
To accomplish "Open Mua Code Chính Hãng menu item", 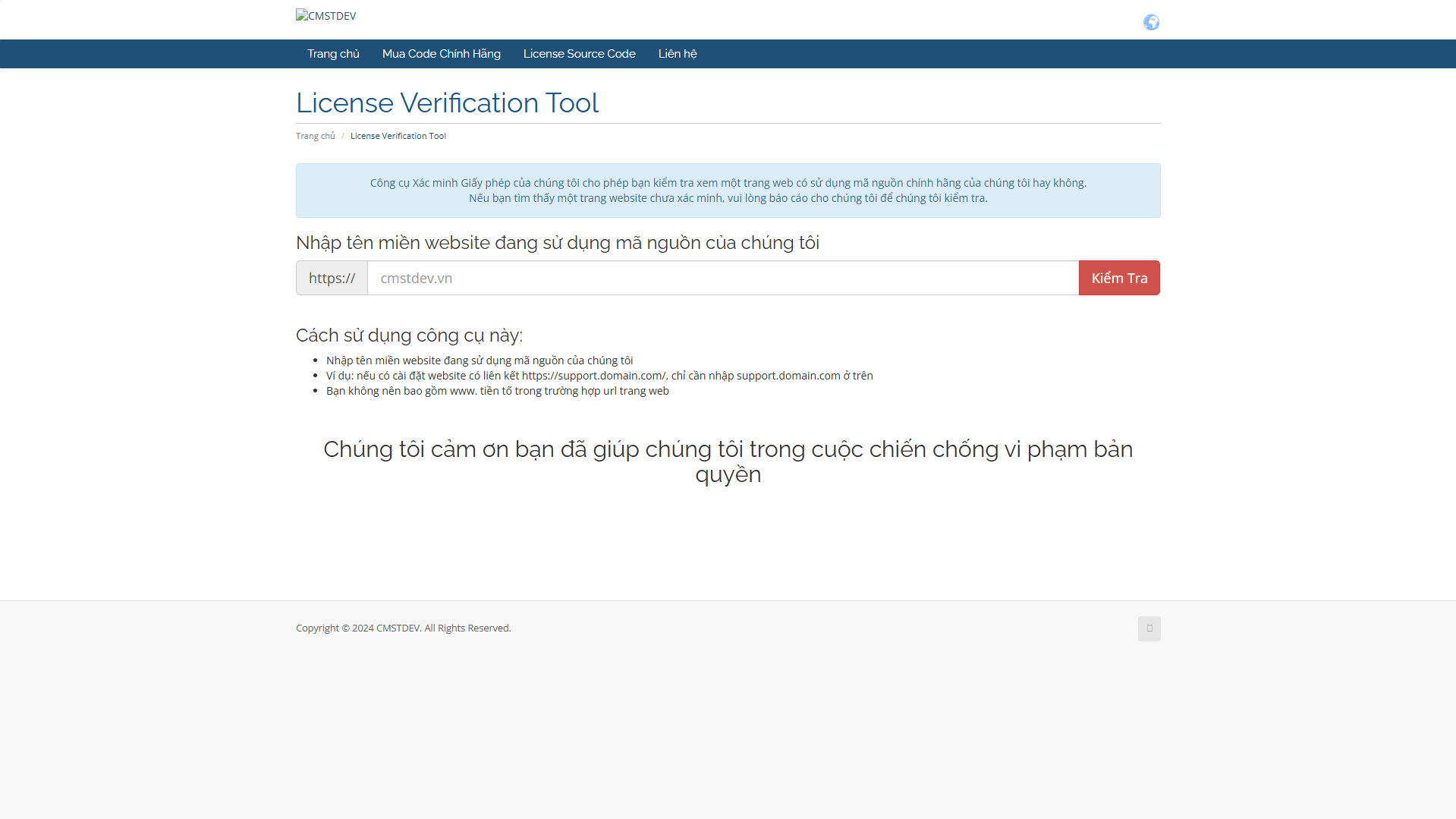I will 441,54.
